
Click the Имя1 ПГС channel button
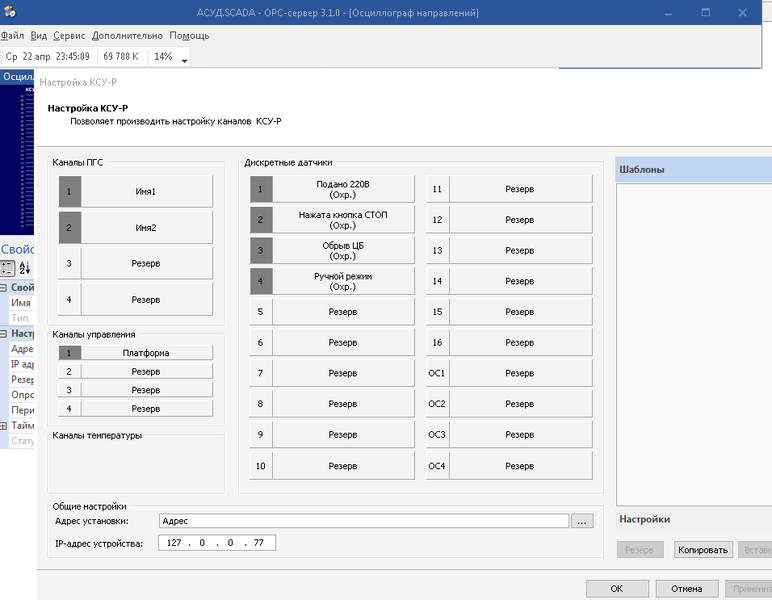click(x=147, y=191)
